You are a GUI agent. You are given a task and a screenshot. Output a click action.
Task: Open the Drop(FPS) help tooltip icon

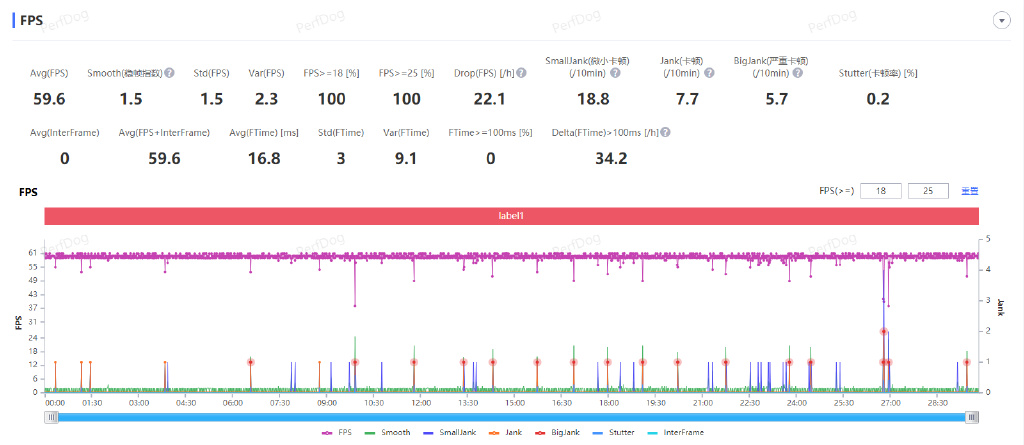click(521, 73)
